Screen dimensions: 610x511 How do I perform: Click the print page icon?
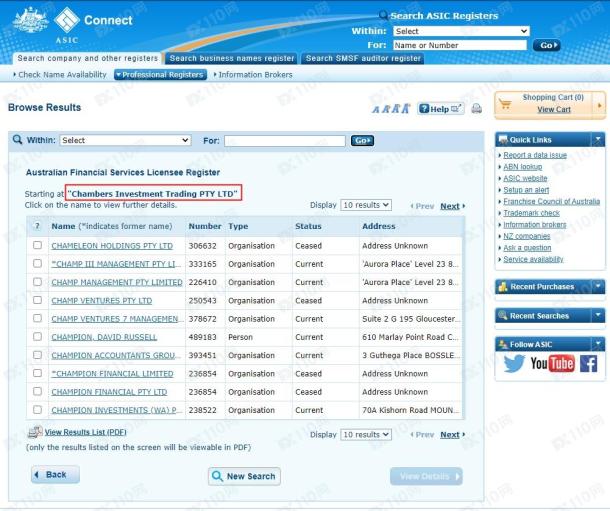point(477,108)
